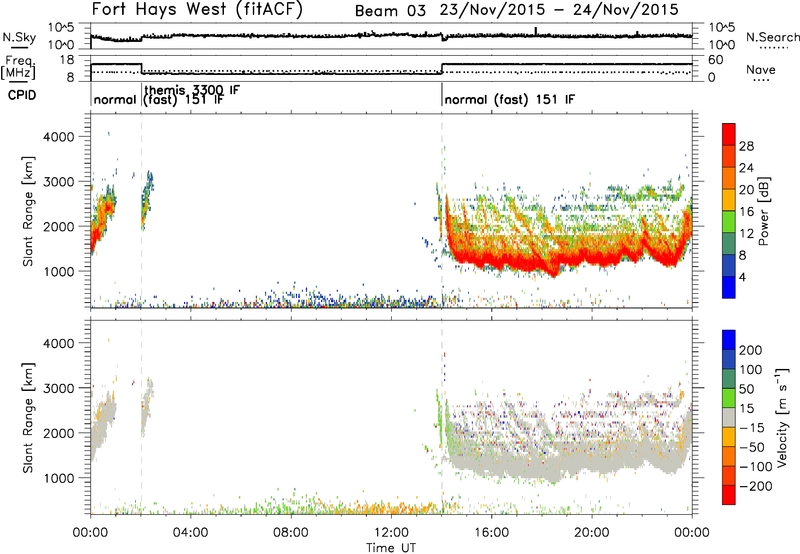Click the 'normal (fast) 151 IF' CPID label
The height and width of the screenshot is (554, 800).
(x=510, y=99)
